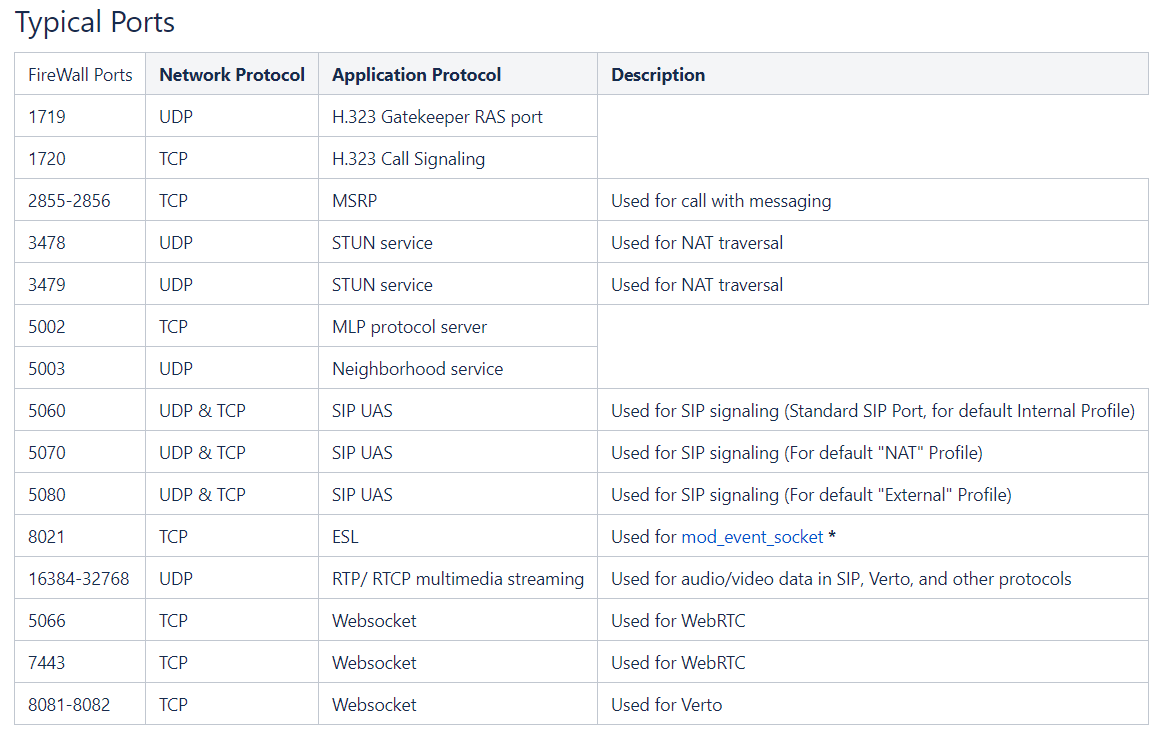Screen dimensions: 1162x739
Task: Click the Network Protocol column header
Action: click(232, 74)
